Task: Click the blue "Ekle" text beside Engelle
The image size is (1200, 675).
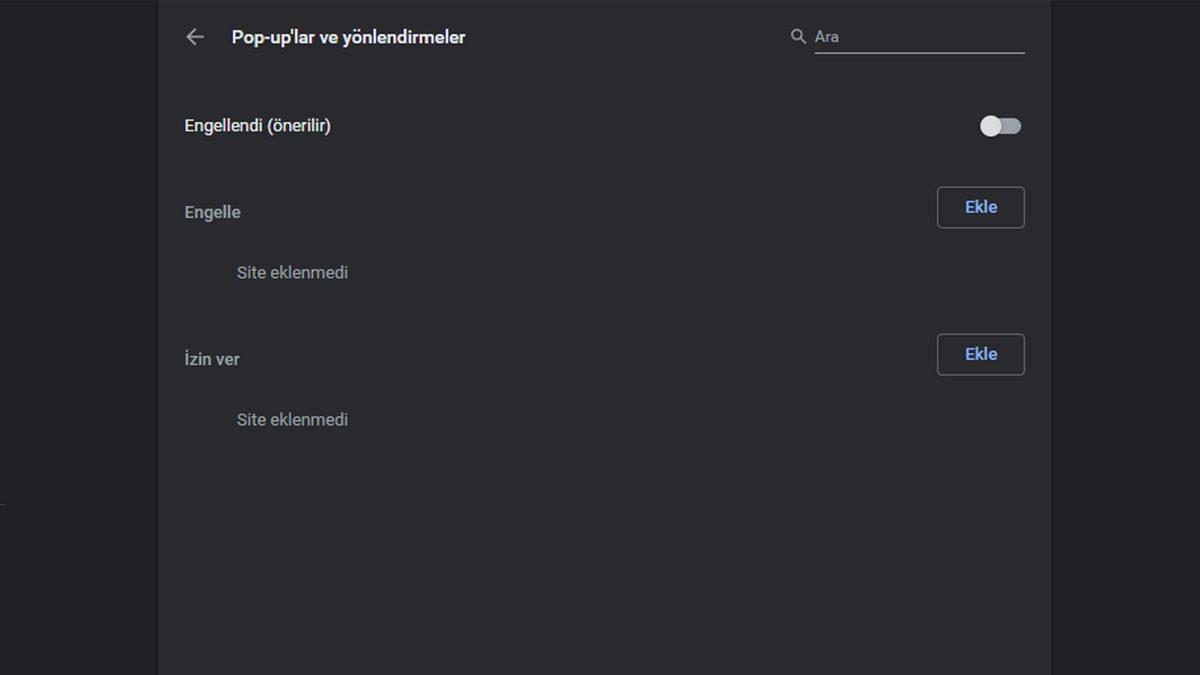Action: pyautogui.click(x=980, y=207)
